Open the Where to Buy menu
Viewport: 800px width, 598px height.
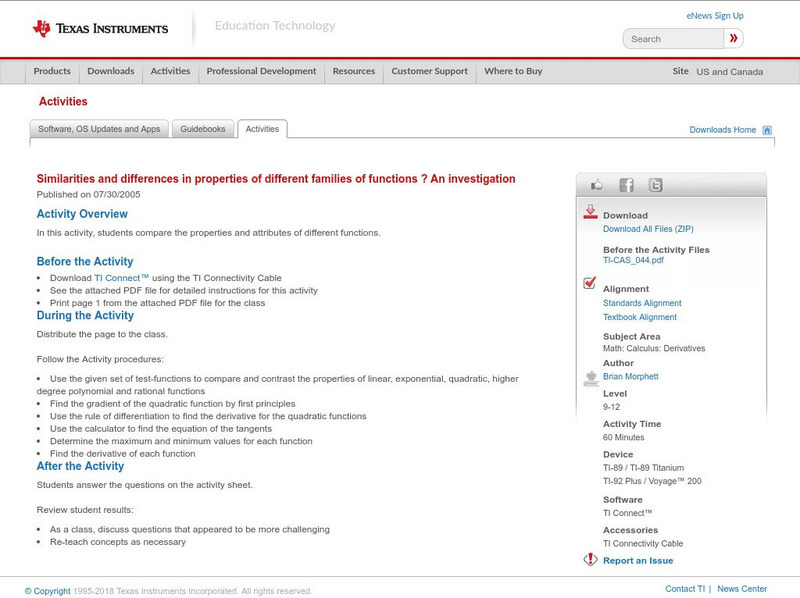(512, 71)
